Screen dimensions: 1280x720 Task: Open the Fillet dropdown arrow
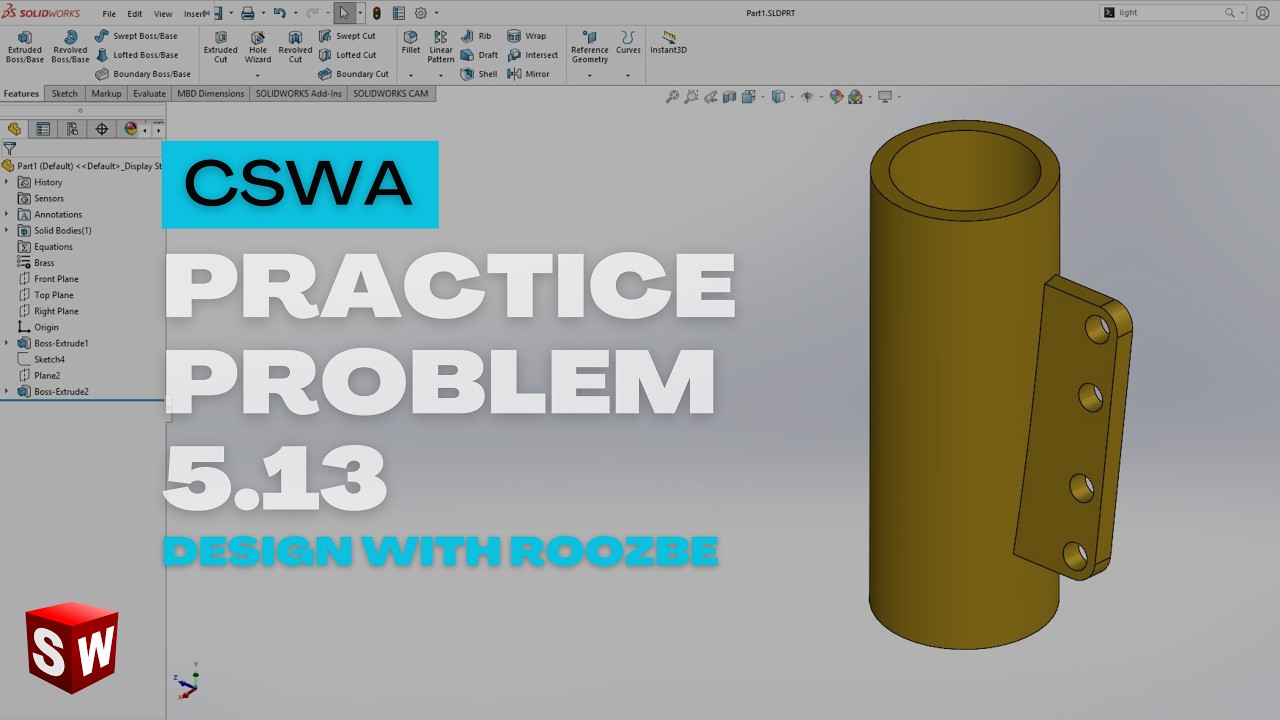(411, 76)
